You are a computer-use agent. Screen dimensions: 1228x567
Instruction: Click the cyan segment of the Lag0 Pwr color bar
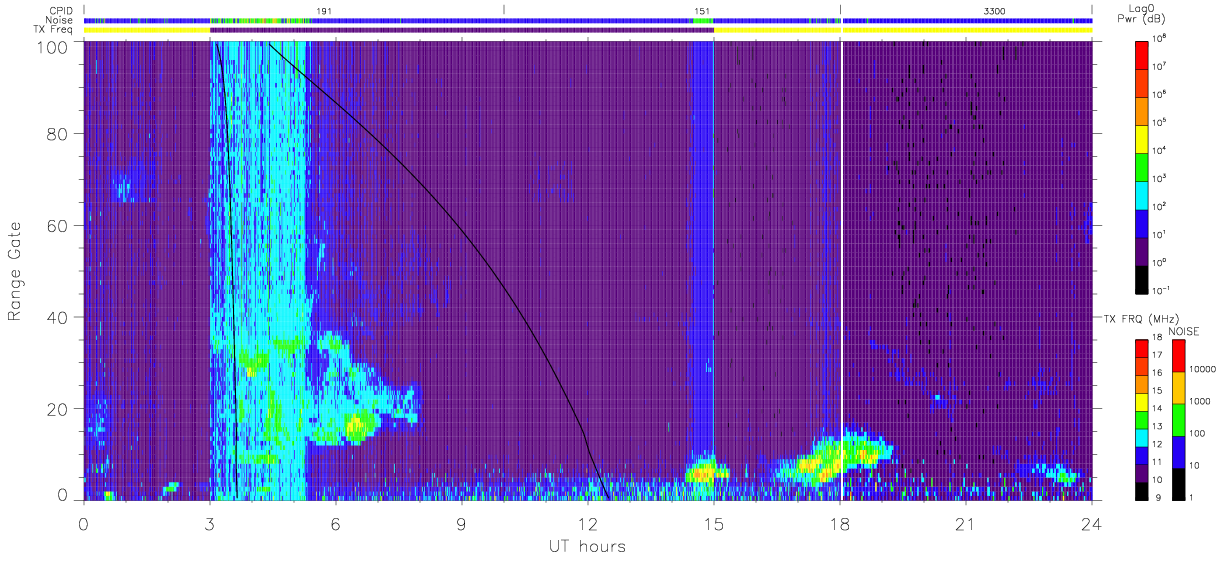coord(1143,193)
